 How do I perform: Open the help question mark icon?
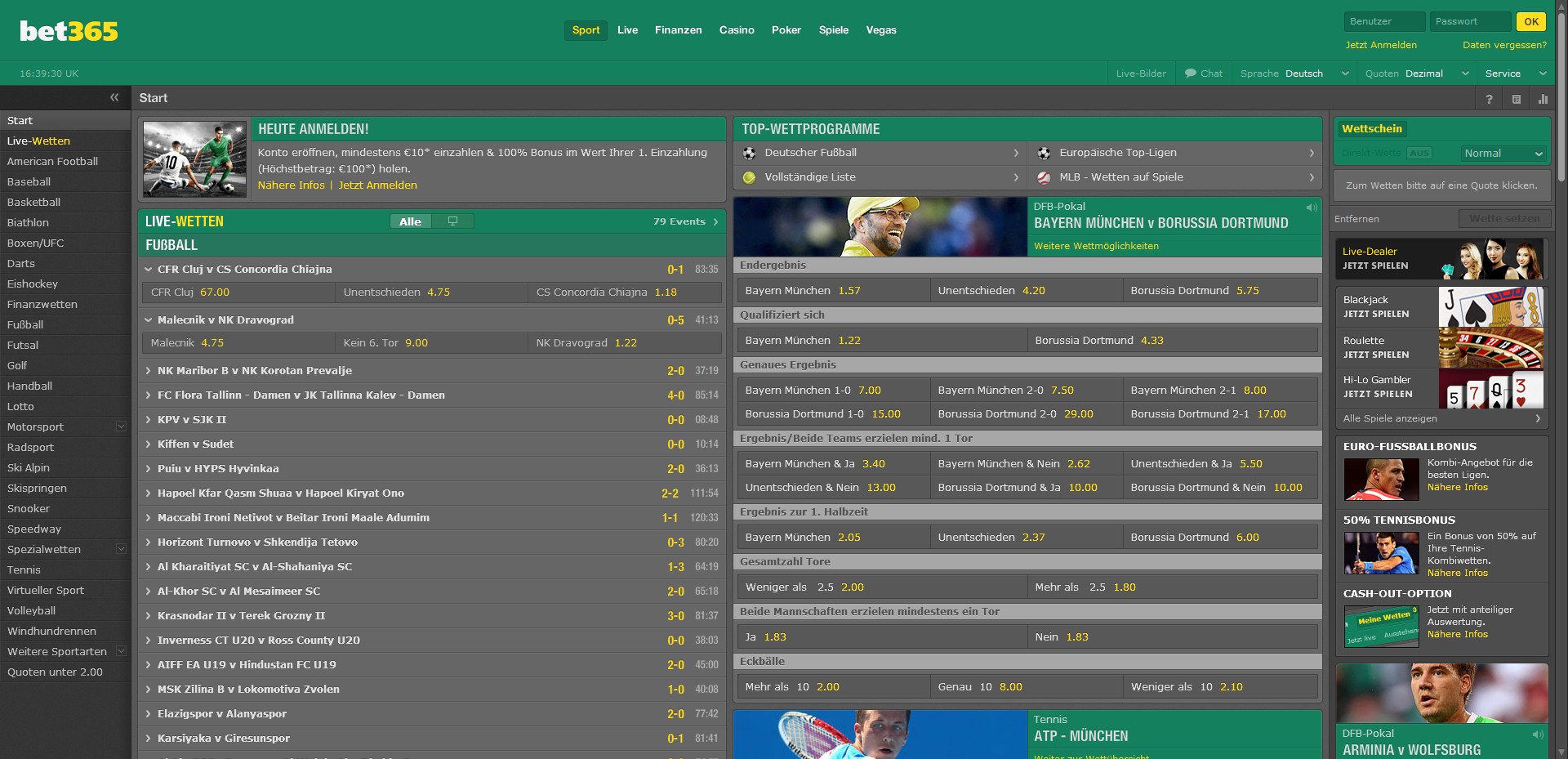tap(1489, 99)
